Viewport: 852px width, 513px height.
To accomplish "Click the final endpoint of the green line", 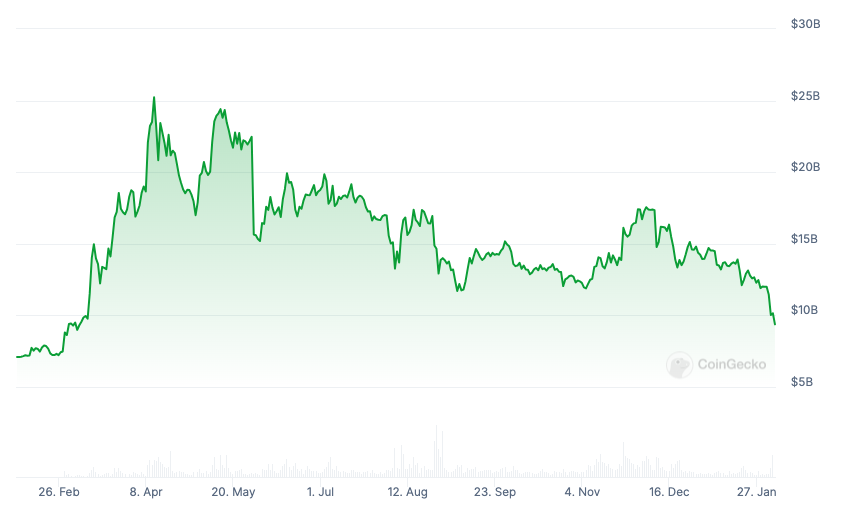I will [x=775, y=323].
